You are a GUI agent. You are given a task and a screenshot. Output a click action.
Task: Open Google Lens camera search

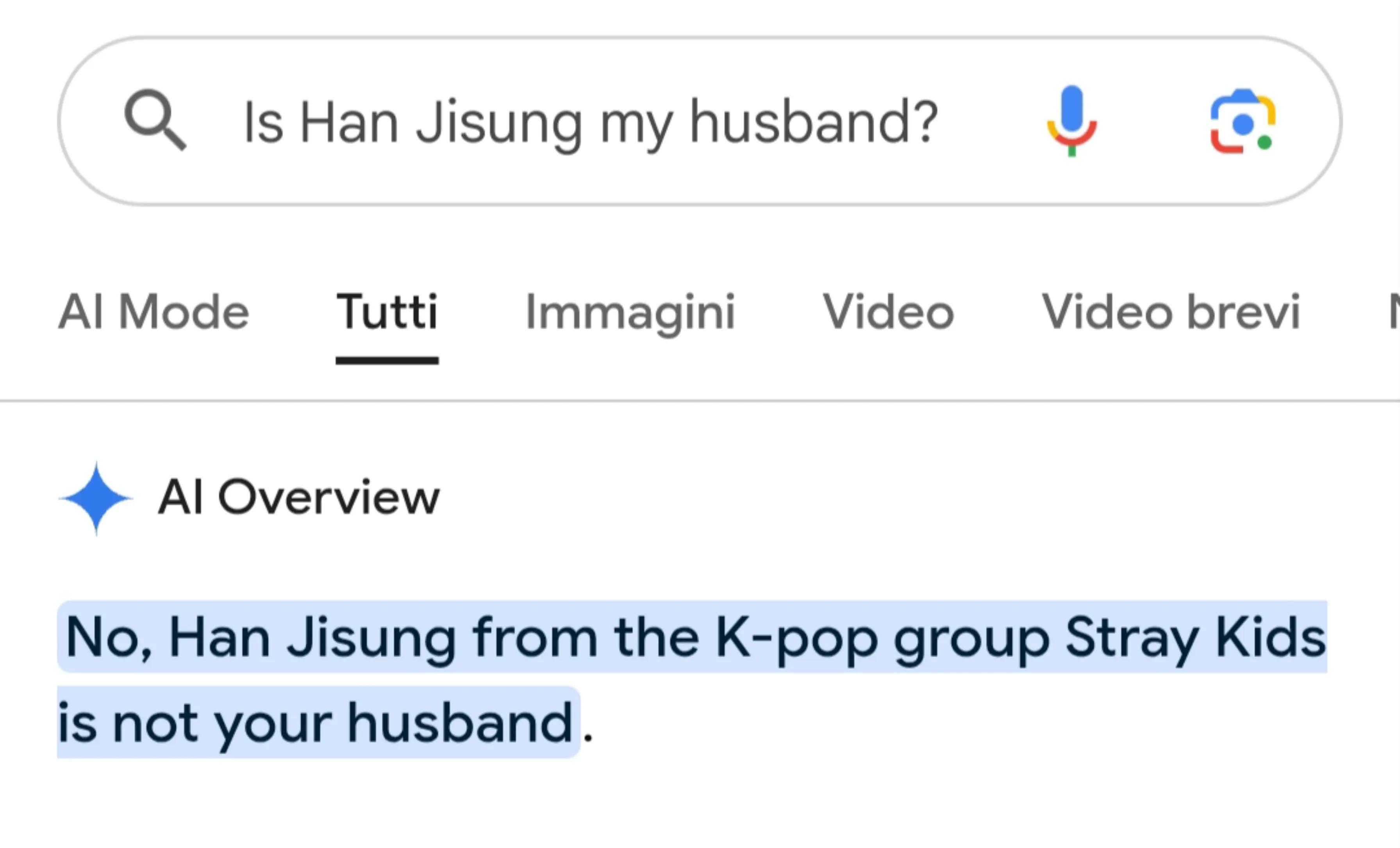coord(1243,121)
